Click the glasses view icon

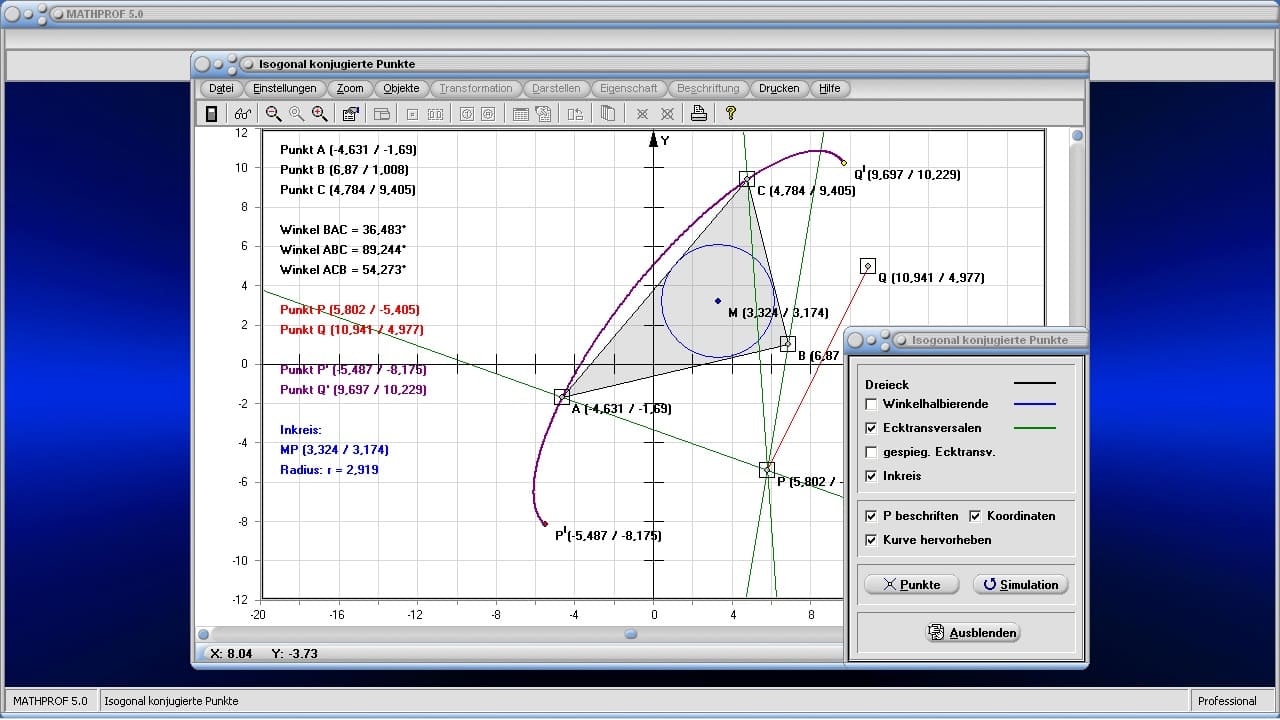pyautogui.click(x=243, y=114)
